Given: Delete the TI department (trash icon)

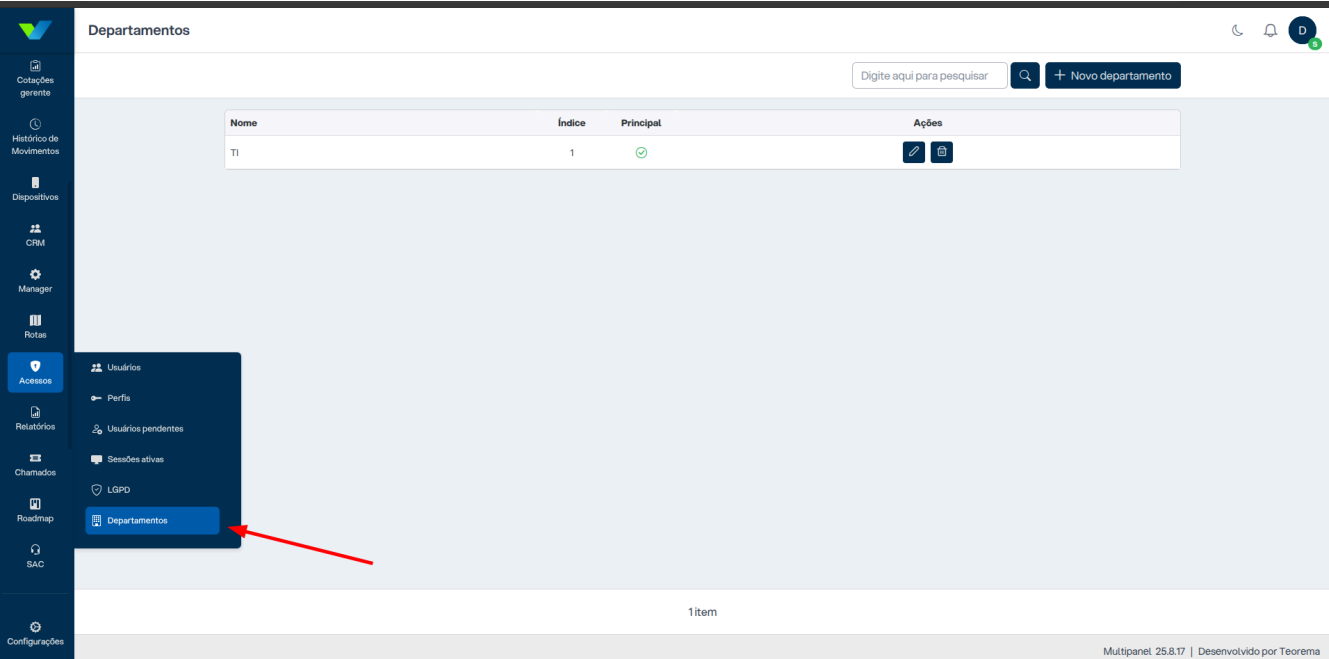Looking at the screenshot, I should click(942, 152).
